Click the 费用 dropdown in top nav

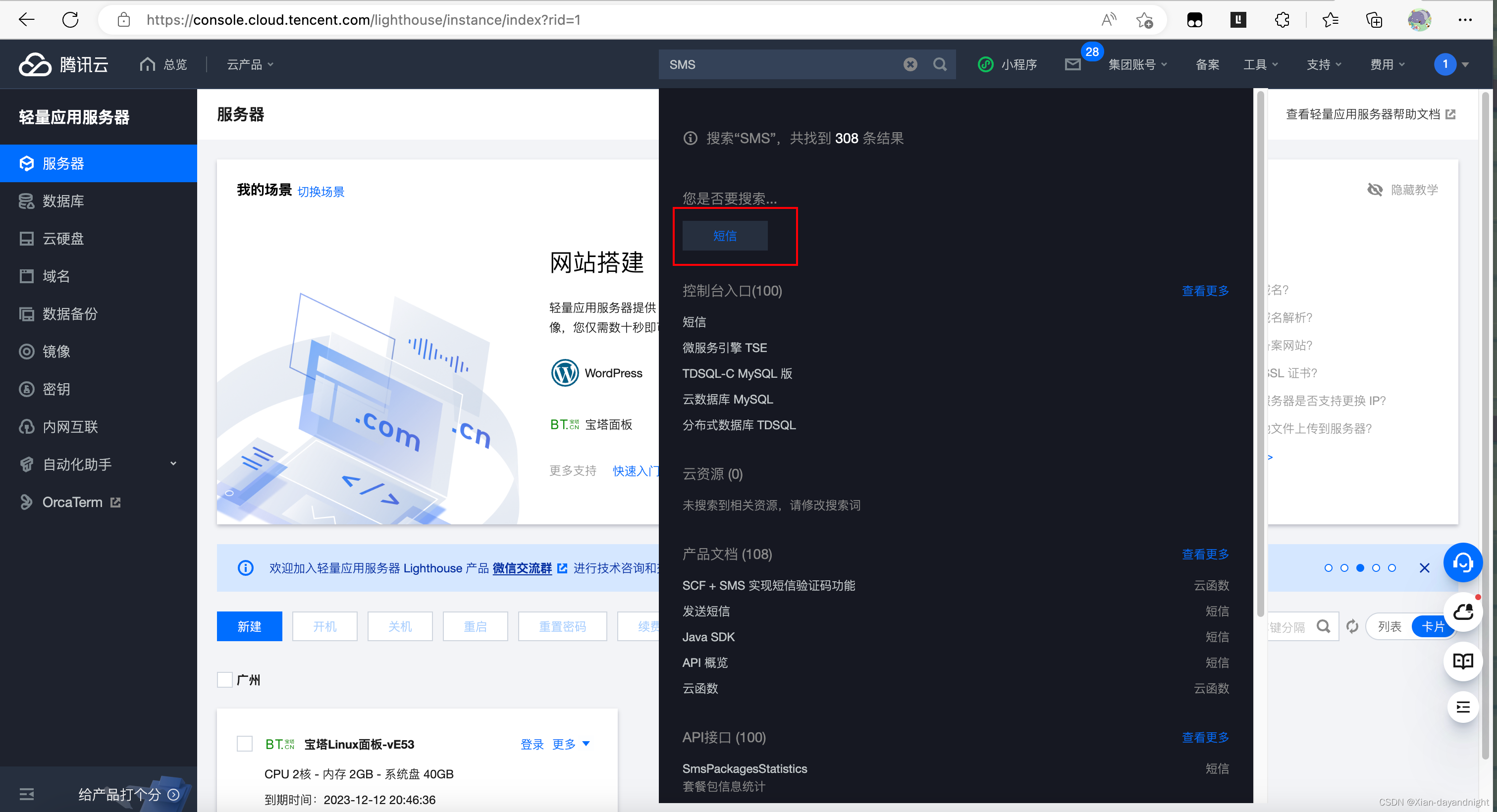pos(1387,63)
